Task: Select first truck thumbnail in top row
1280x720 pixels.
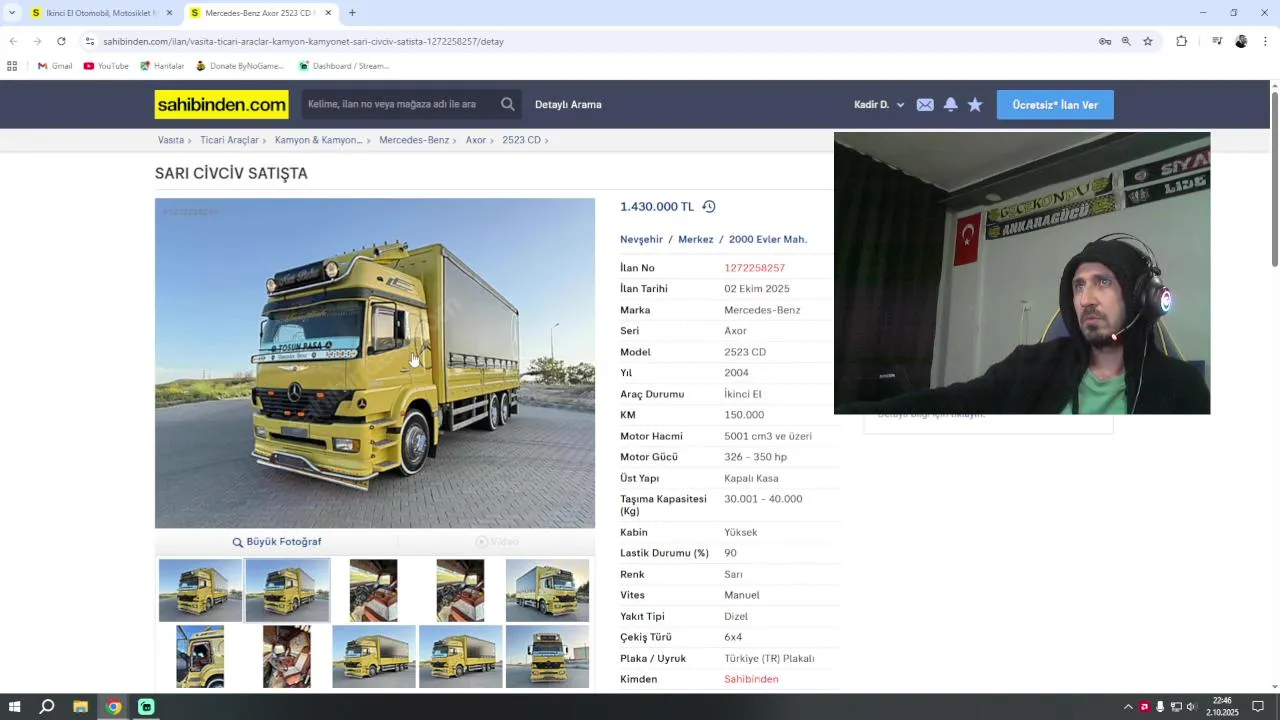Action: tap(200, 590)
